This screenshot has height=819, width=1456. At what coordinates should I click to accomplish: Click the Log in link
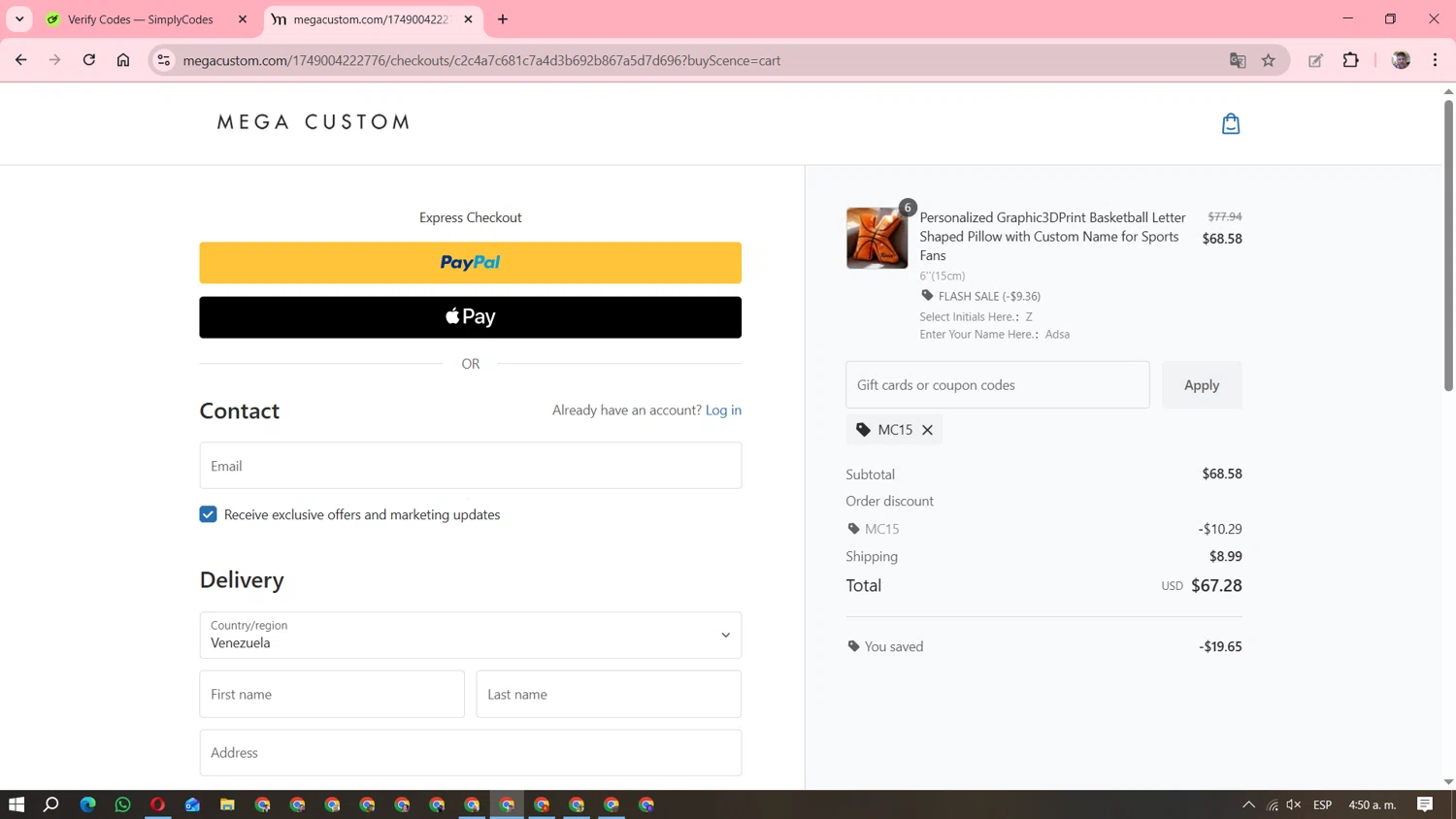click(x=723, y=410)
